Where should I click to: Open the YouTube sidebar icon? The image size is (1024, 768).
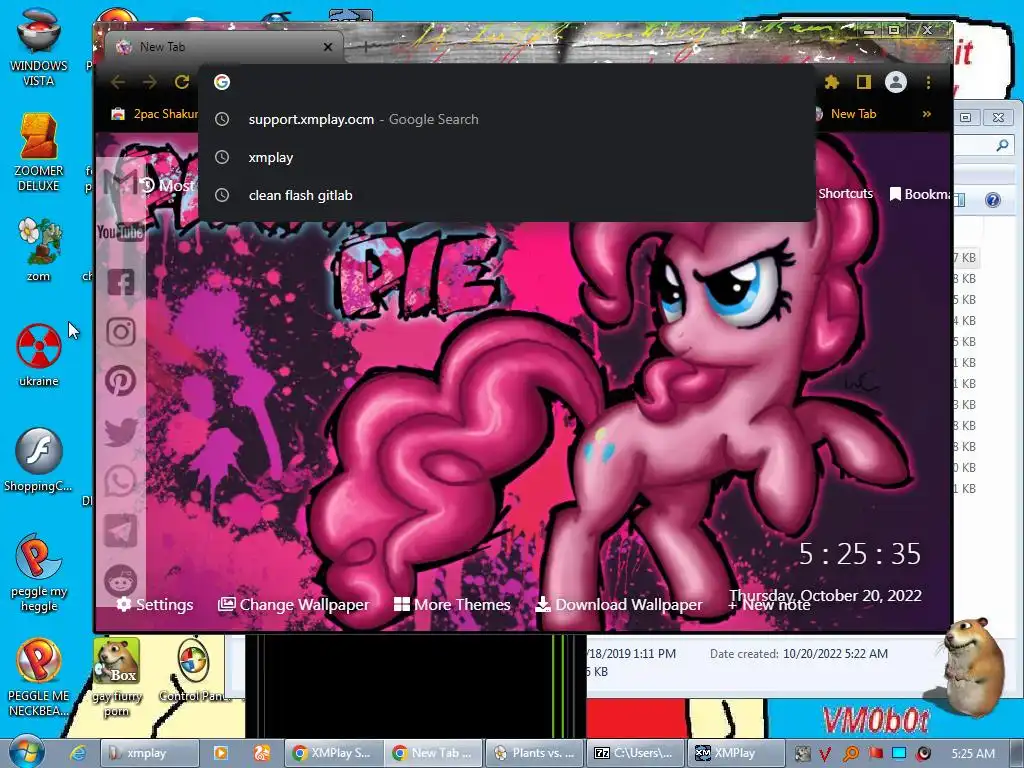[121, 232]
